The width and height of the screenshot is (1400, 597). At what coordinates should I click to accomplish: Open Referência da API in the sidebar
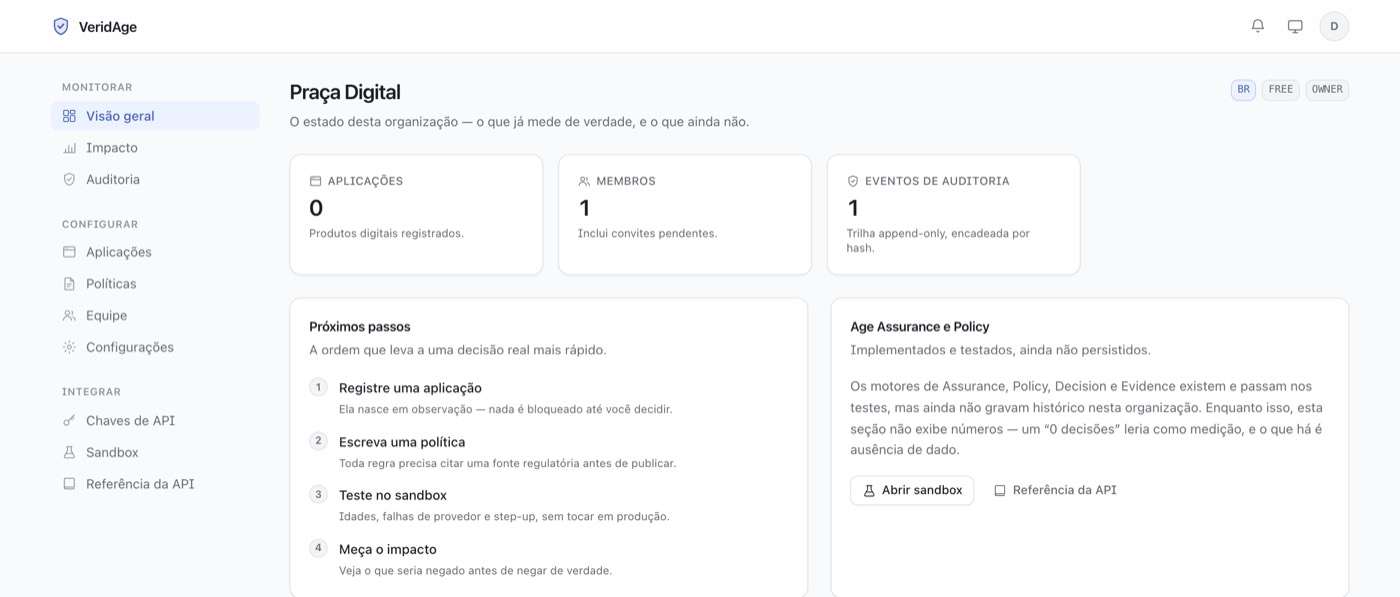point(155,484)
